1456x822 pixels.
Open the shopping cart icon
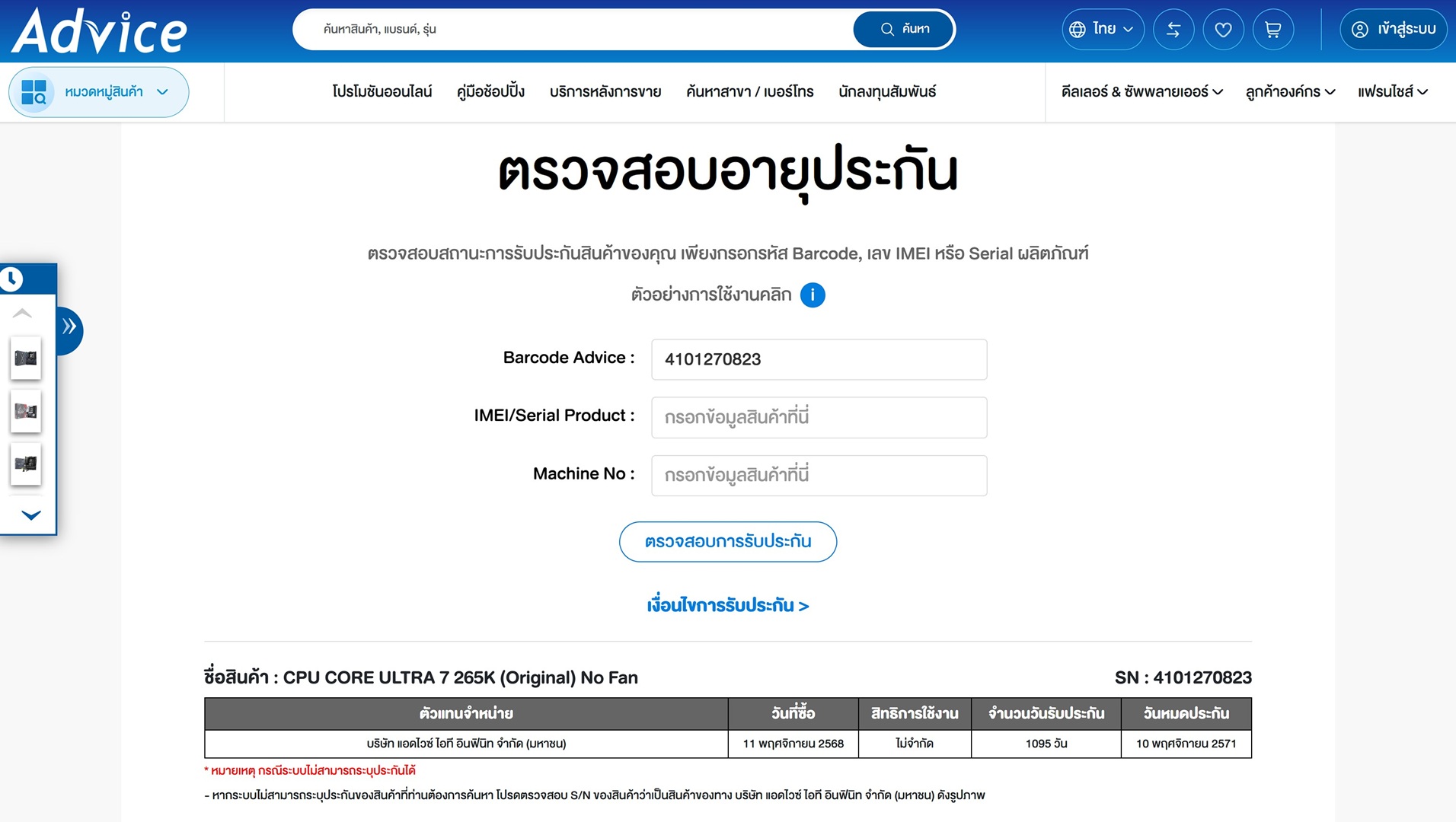1272,30
